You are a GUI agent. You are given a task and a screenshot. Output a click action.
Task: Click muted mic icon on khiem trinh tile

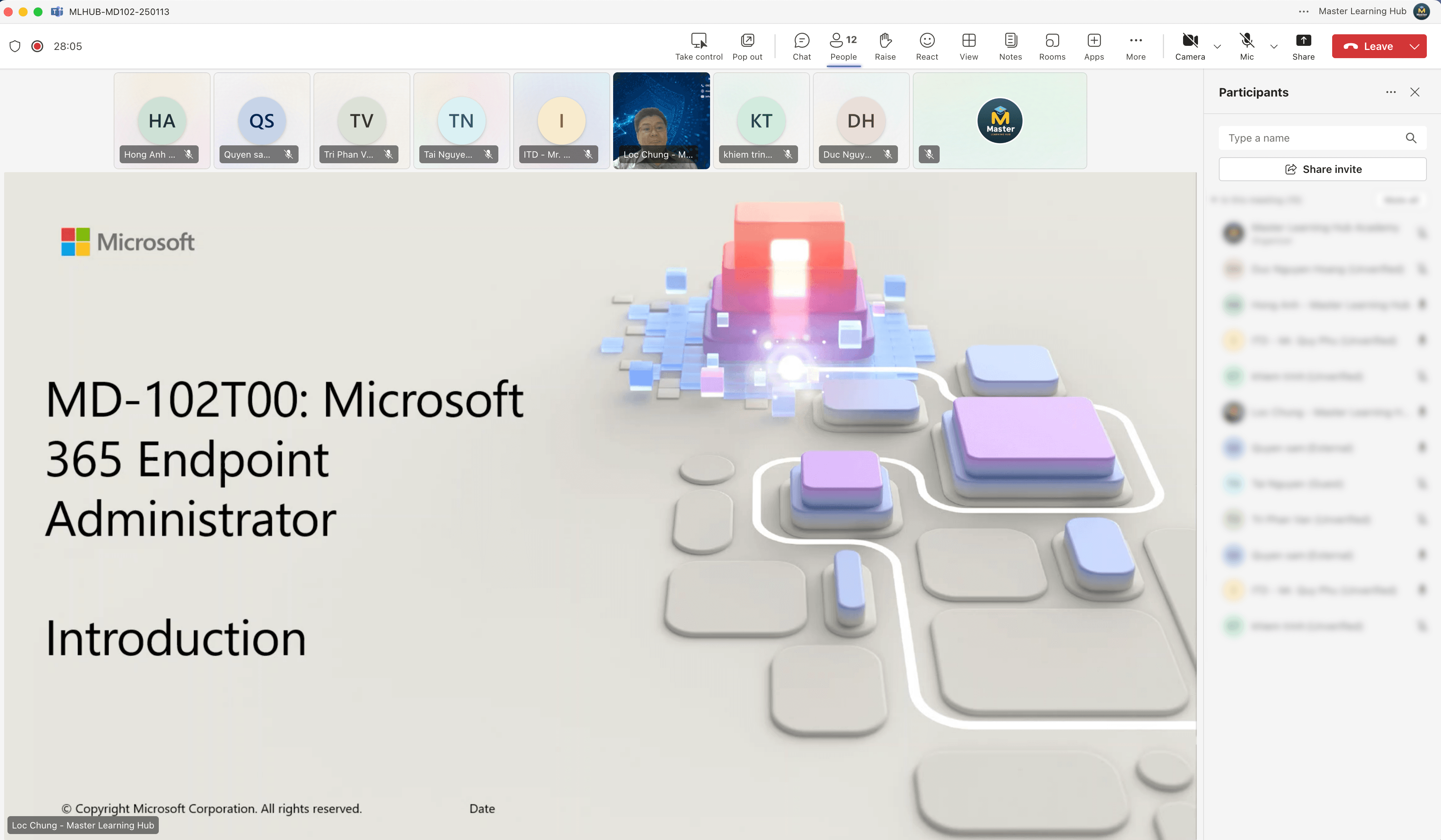pos(788,154)
